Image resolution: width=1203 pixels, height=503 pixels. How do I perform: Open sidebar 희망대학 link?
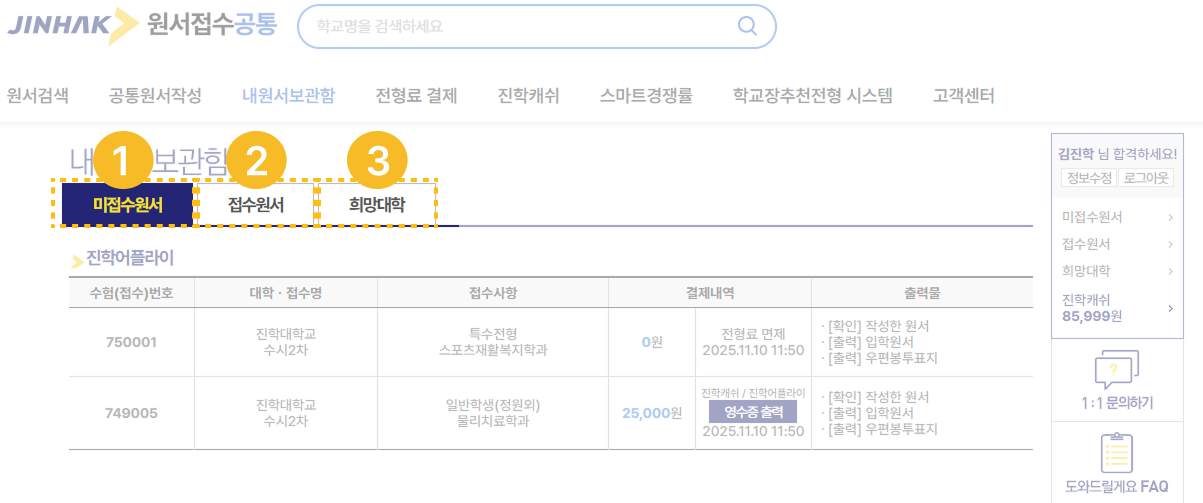(1086, 271)
